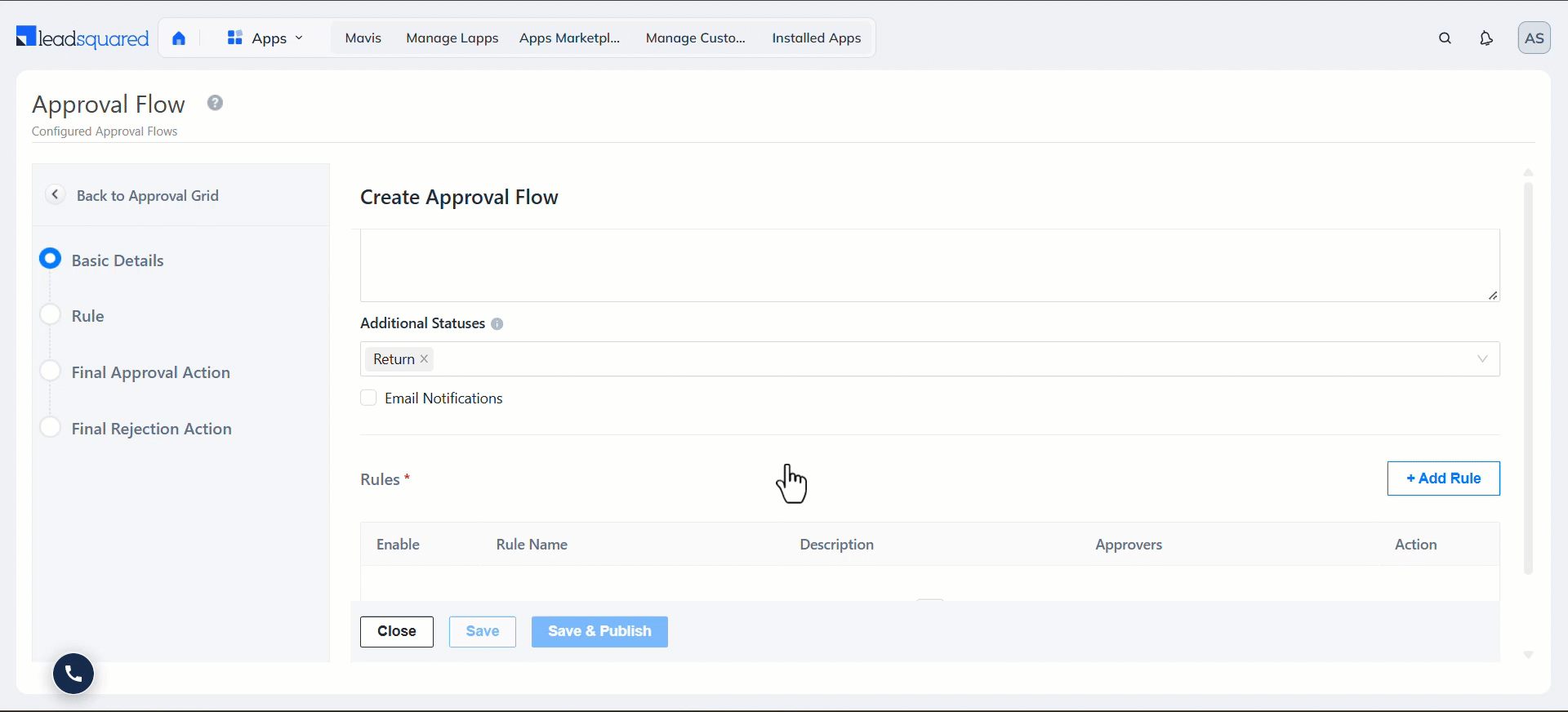This screenshot has width=1568, height=712.
Task: Click the description text area
Action: click(929, 265)
